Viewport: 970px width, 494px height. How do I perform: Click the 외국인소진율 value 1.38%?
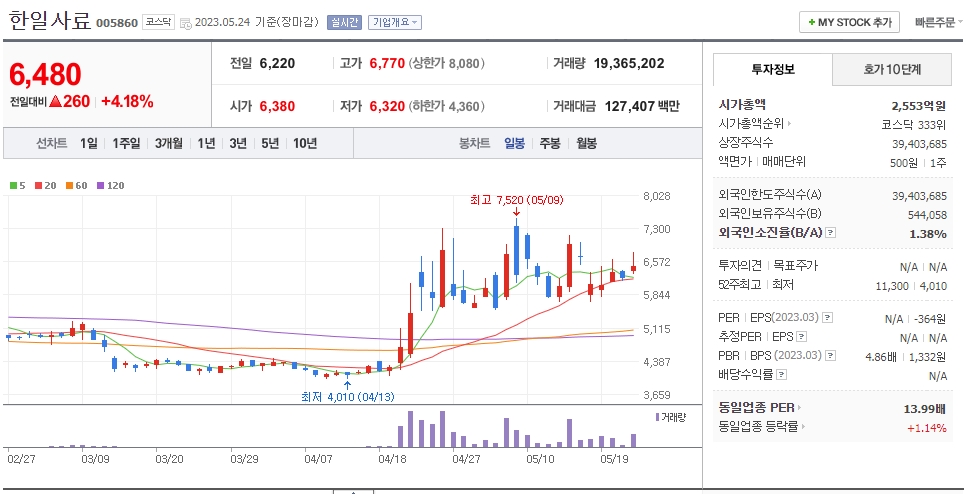(x=928, y=234)
